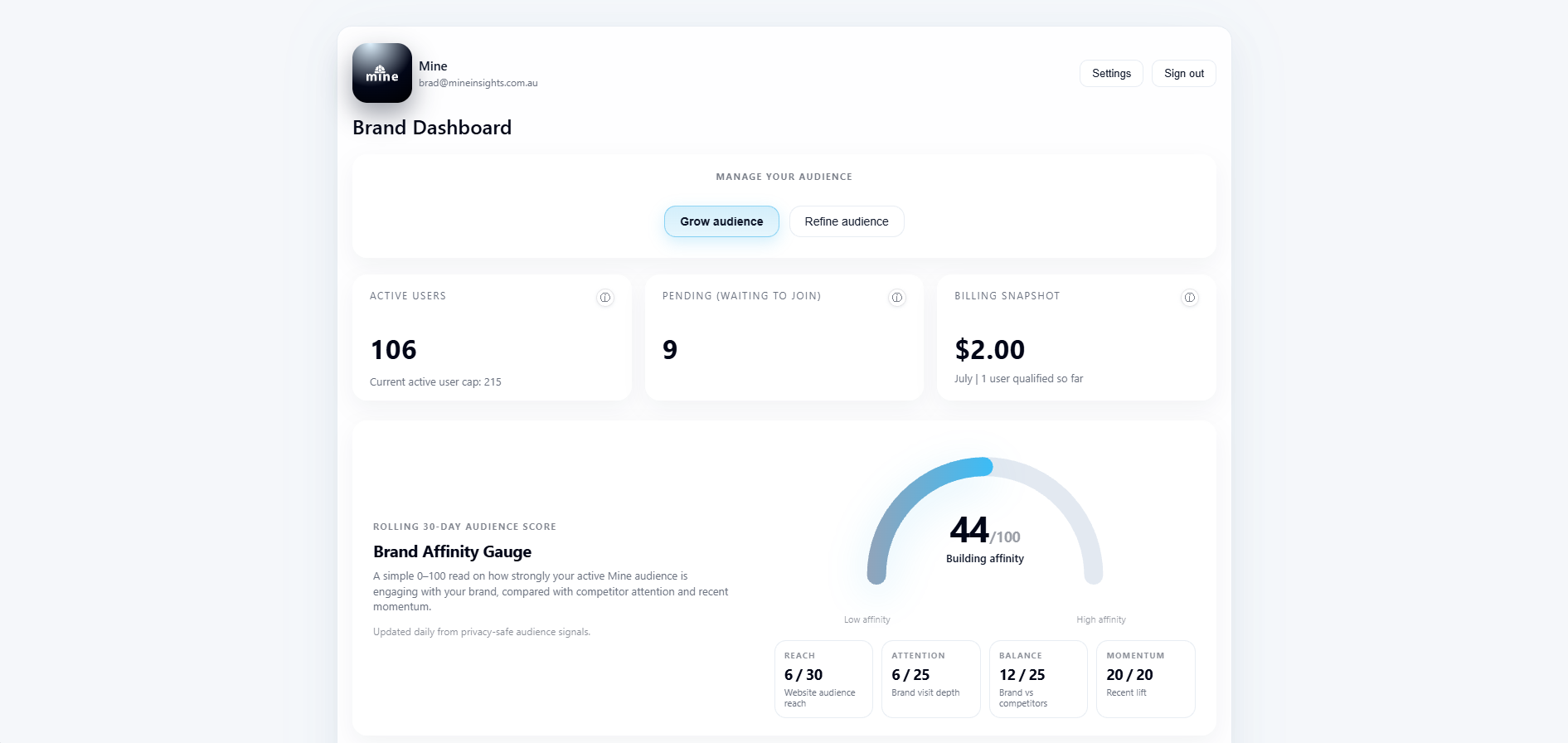Click the 'High affinity' gauge label

[1101, 619]
